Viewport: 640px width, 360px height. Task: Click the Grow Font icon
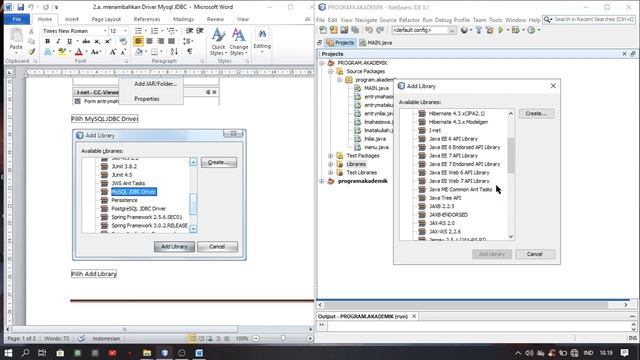(113, 52)
